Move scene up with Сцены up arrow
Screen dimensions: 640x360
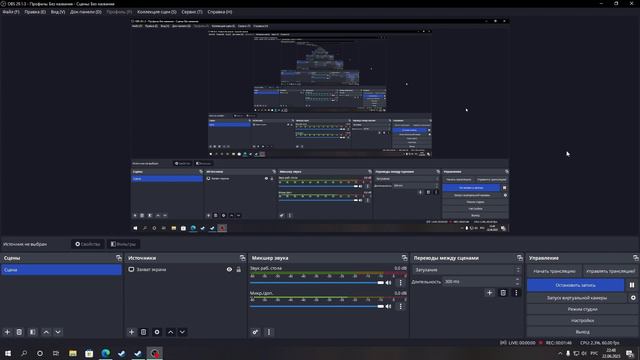point(46,332)
